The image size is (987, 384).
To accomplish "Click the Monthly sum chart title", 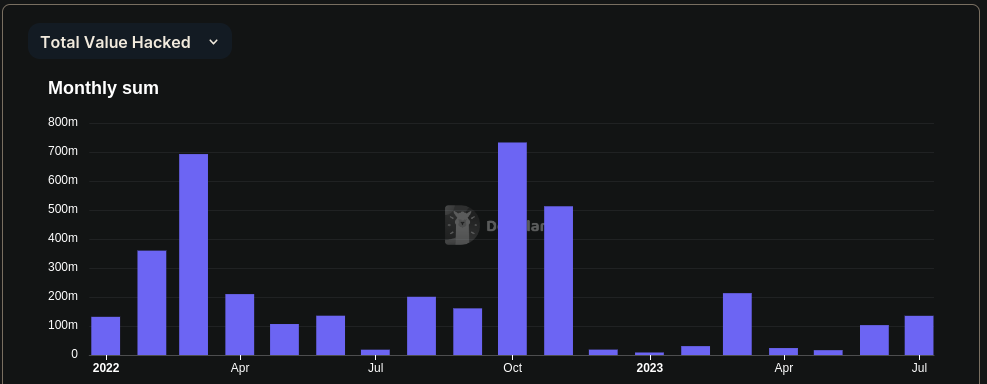I will coord(103,88).
